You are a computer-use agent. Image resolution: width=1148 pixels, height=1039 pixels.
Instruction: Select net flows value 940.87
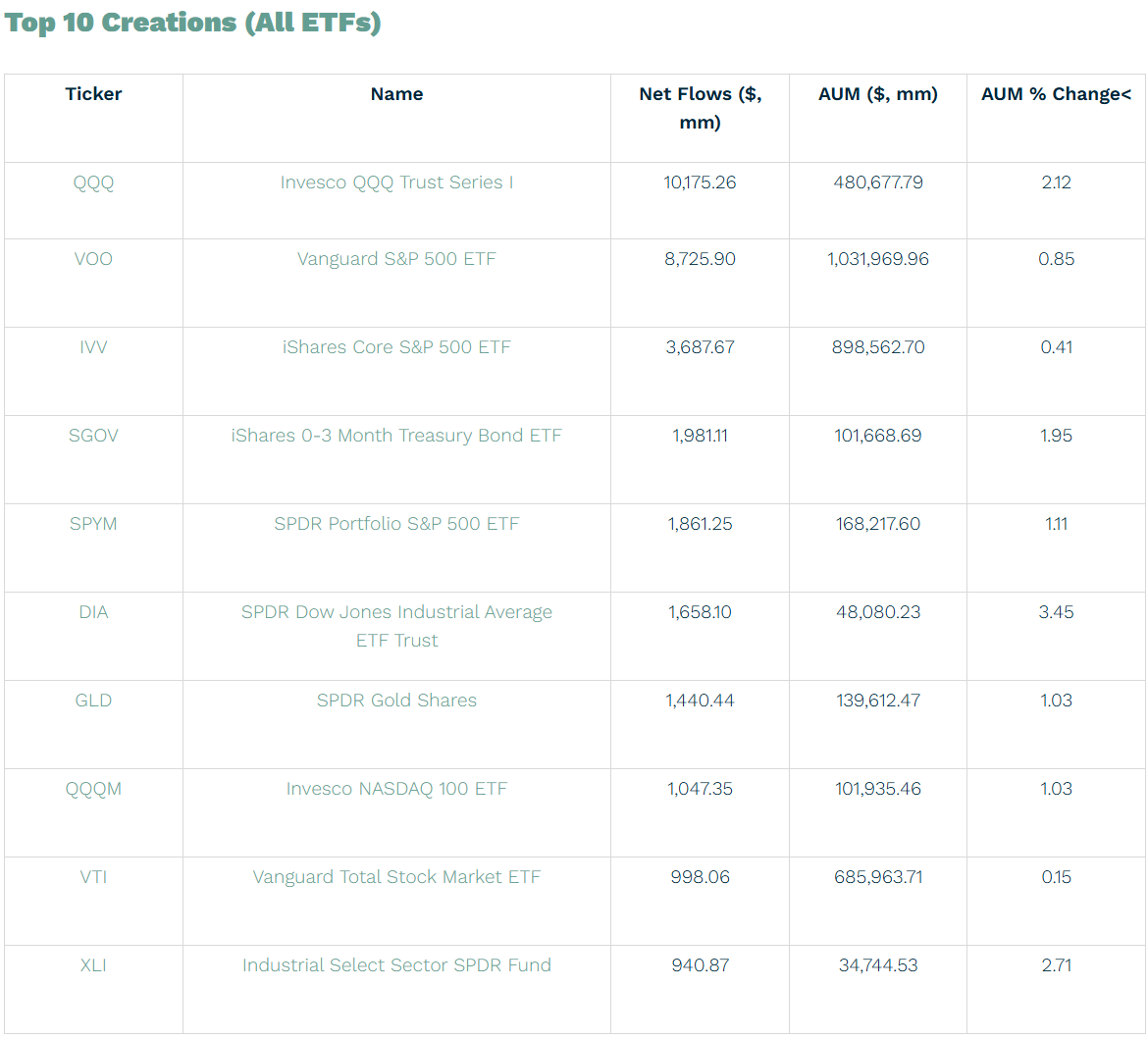point(700,965)
